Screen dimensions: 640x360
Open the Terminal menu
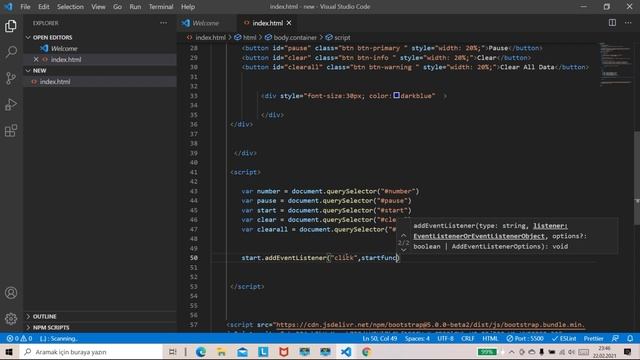point(161,7)
